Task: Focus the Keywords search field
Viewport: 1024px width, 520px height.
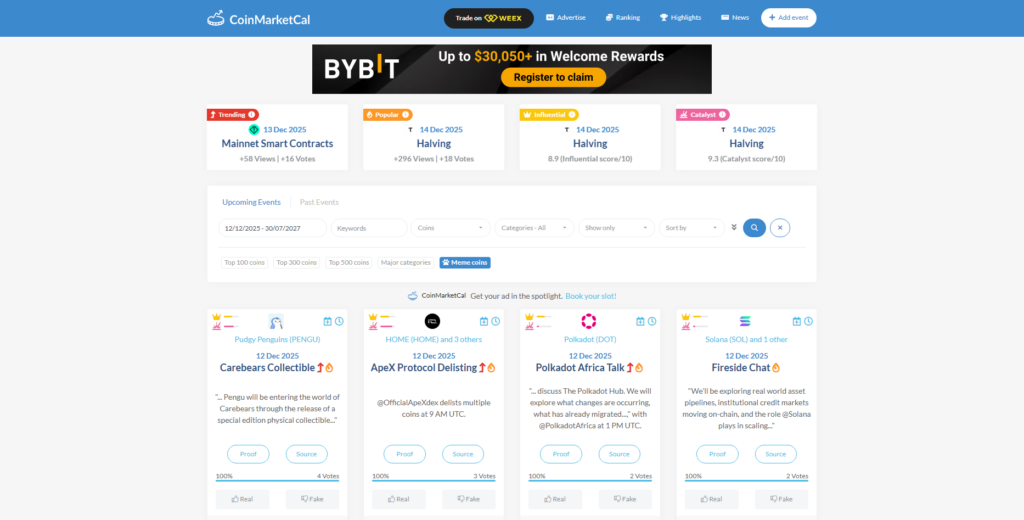Action: pos(369,228)
